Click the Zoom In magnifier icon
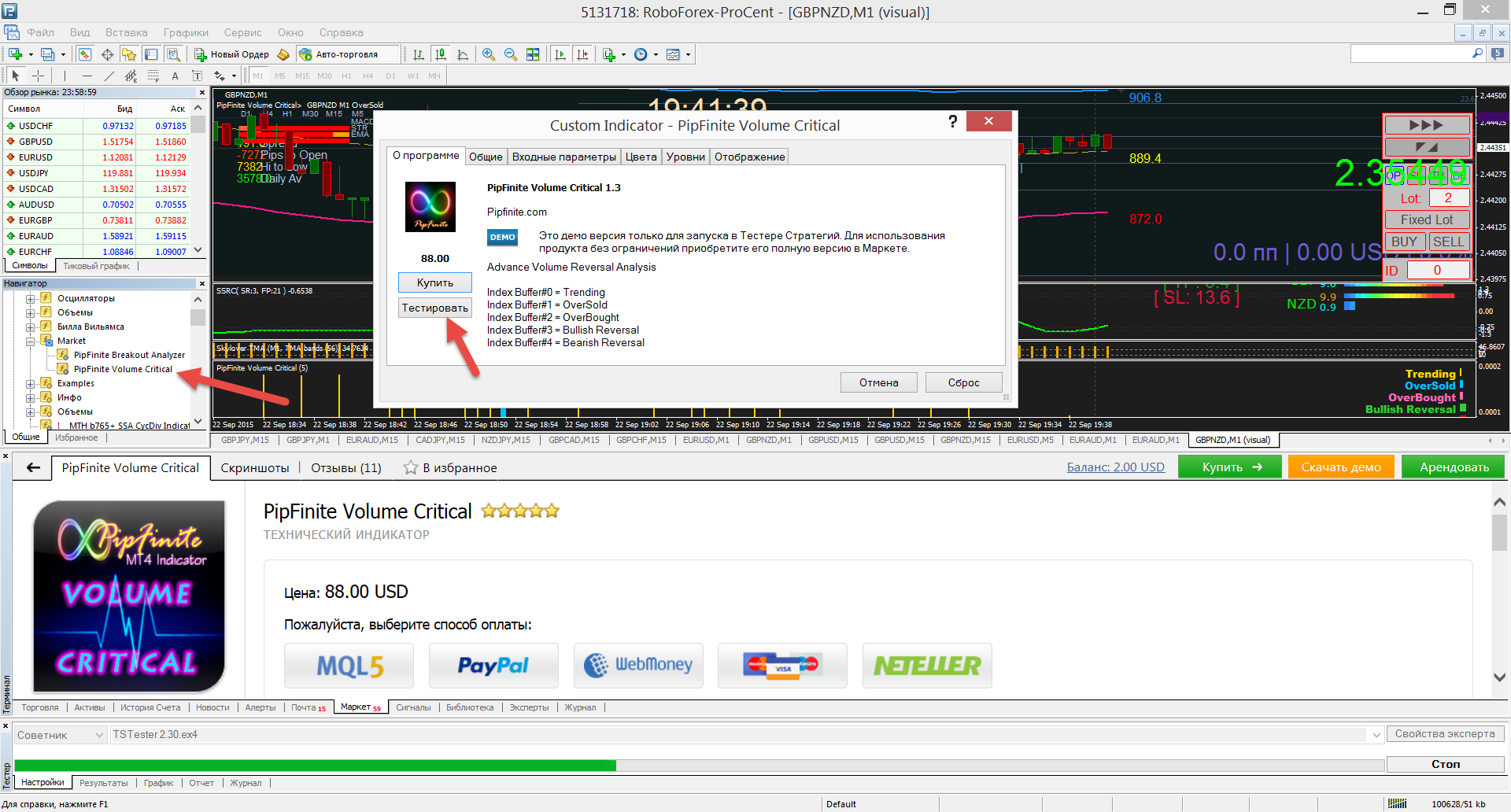Viewport: 1511px width, 812px height. [489, 54]
